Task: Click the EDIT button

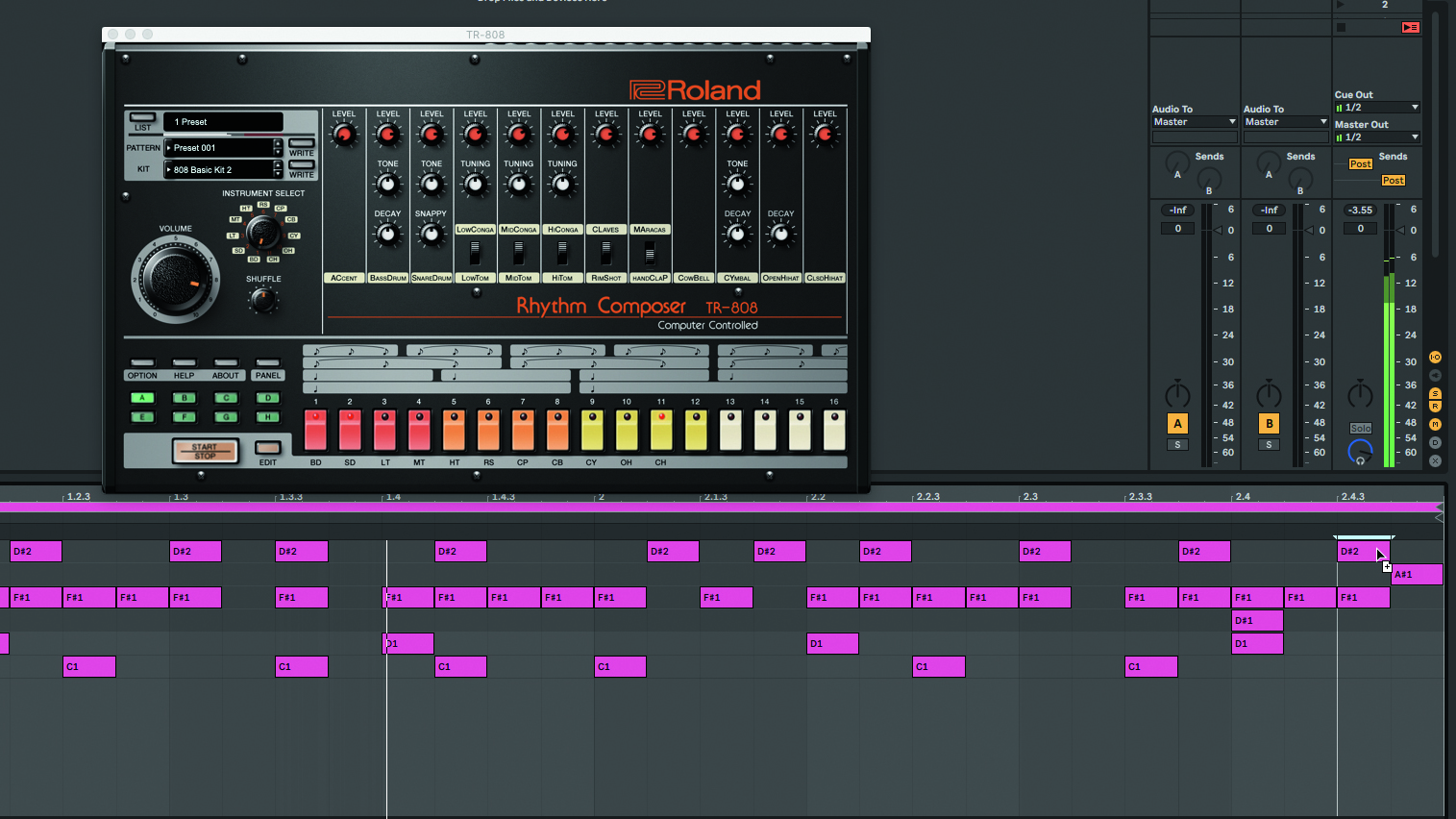Action: click(268, 448)
